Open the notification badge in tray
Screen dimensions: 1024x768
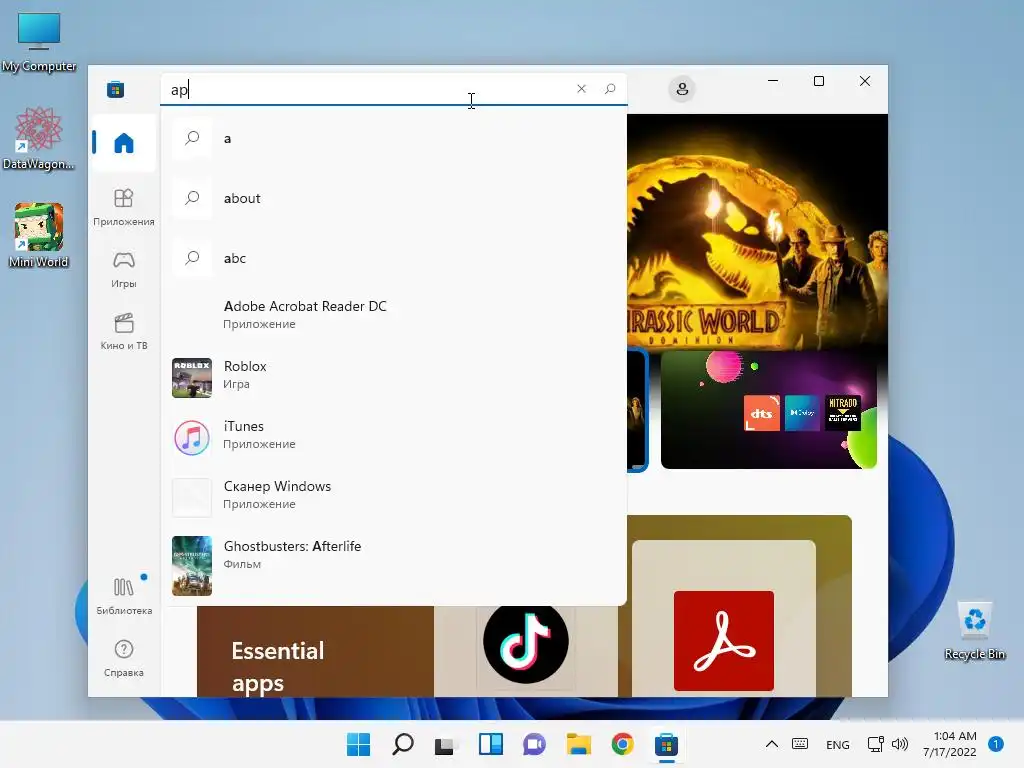[x=996, y=744]
